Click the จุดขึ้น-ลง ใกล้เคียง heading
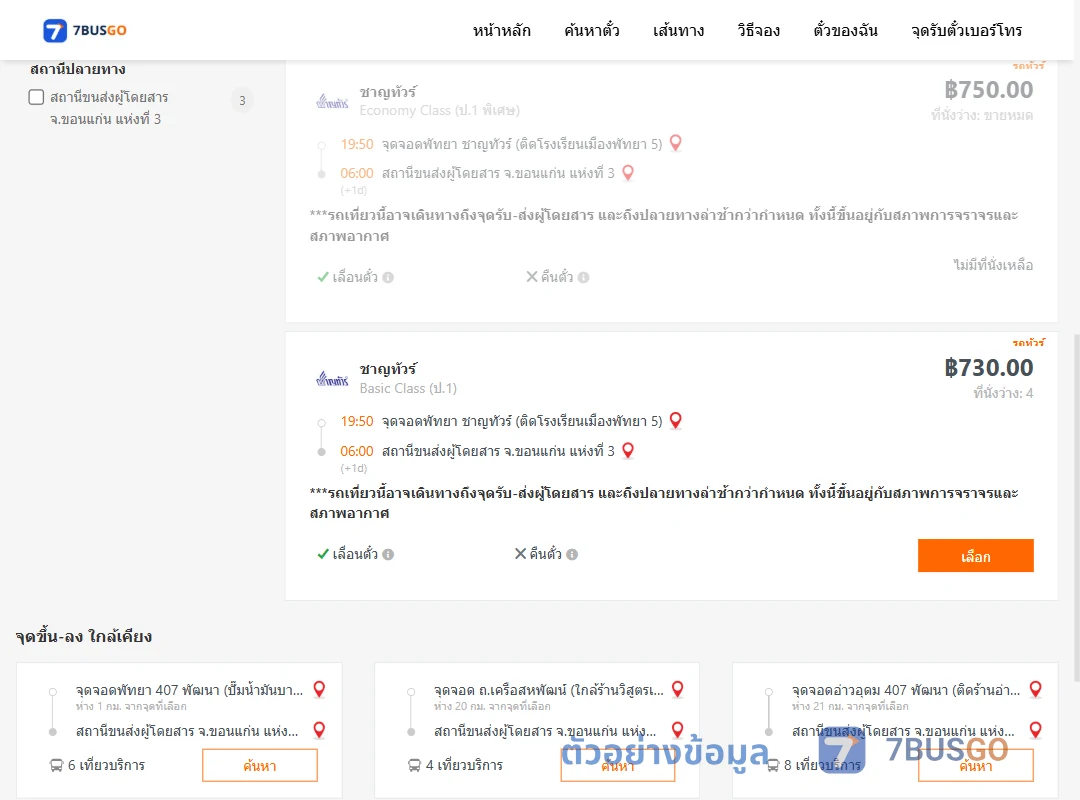Image resolution: width=1080 pixels, height=800 pixels. point(83,636)
